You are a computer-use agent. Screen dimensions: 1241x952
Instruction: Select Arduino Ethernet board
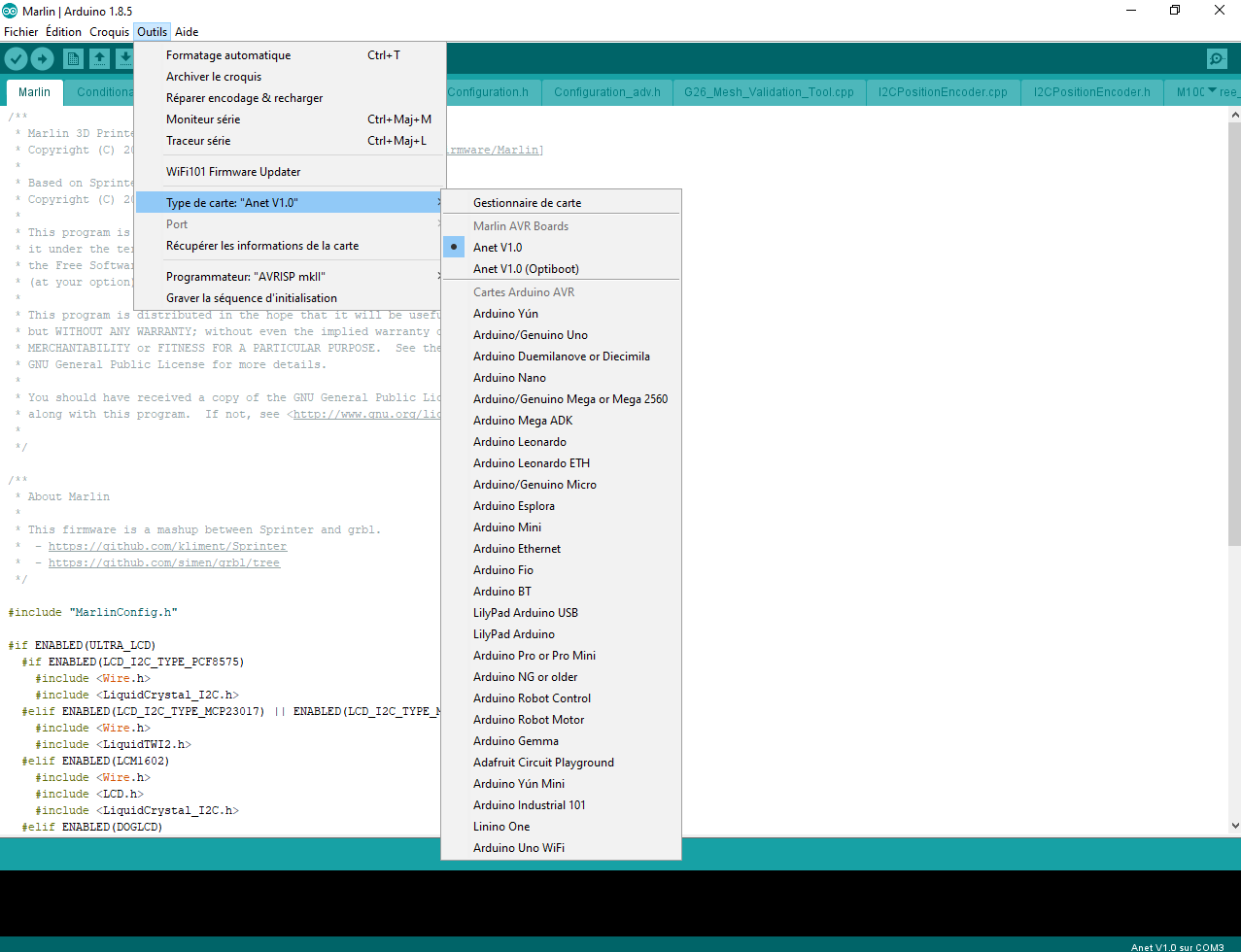(561, 549)
